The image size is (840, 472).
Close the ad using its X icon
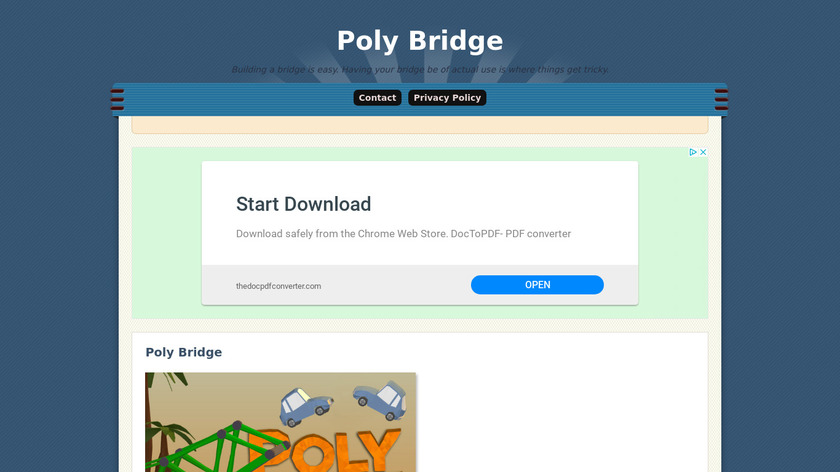[703, 152]
